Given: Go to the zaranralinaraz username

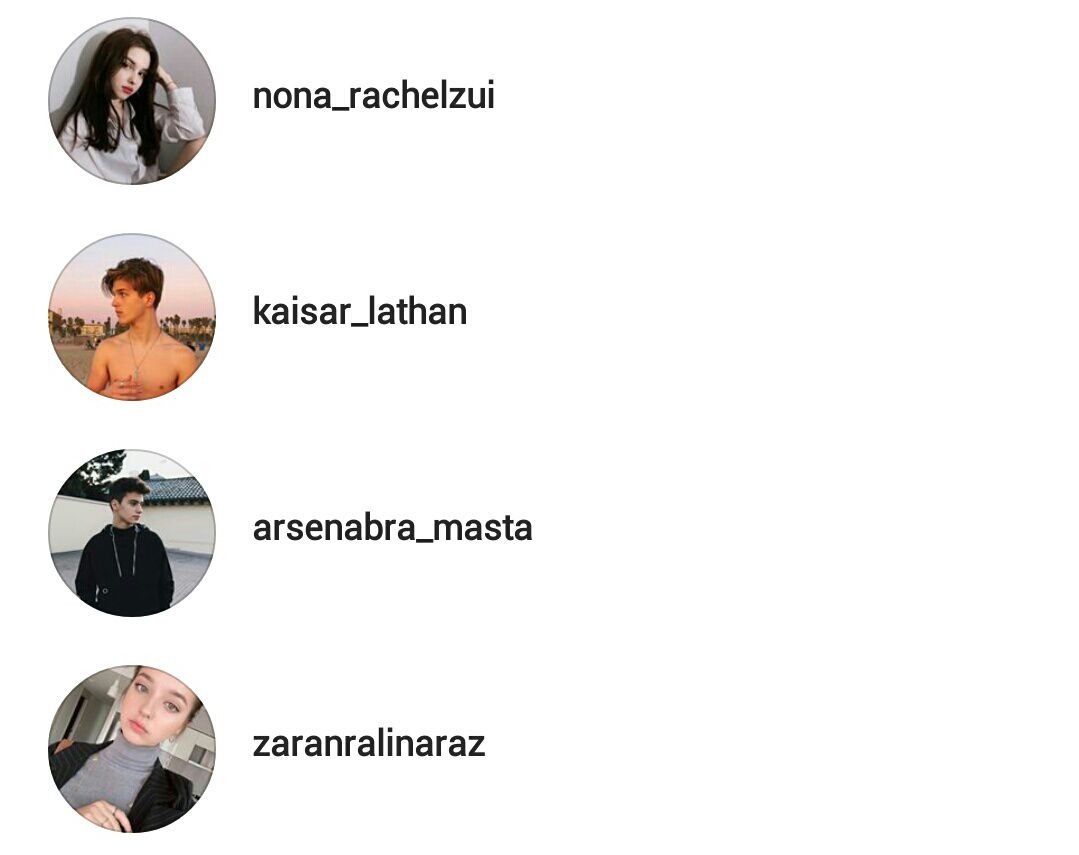Looking at the screenshot, I should tap(369, 744).
